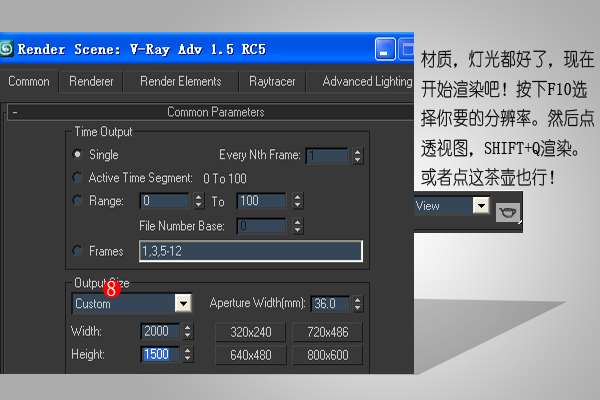This screenshot has width=600, height=400.
Task: Open the Raytracer tab
Action: (272, 82)
